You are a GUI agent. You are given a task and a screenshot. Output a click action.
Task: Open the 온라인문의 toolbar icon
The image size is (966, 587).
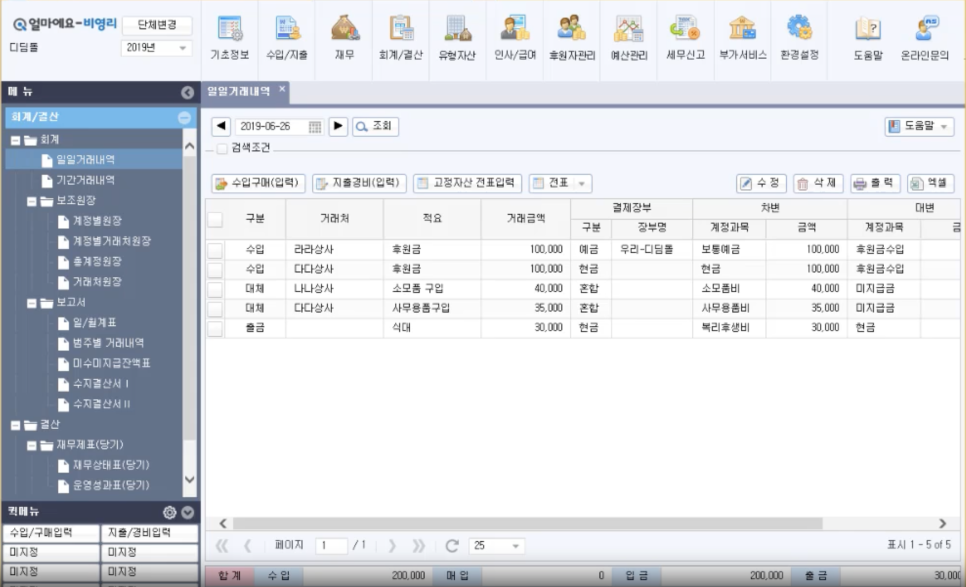[924, 38]
